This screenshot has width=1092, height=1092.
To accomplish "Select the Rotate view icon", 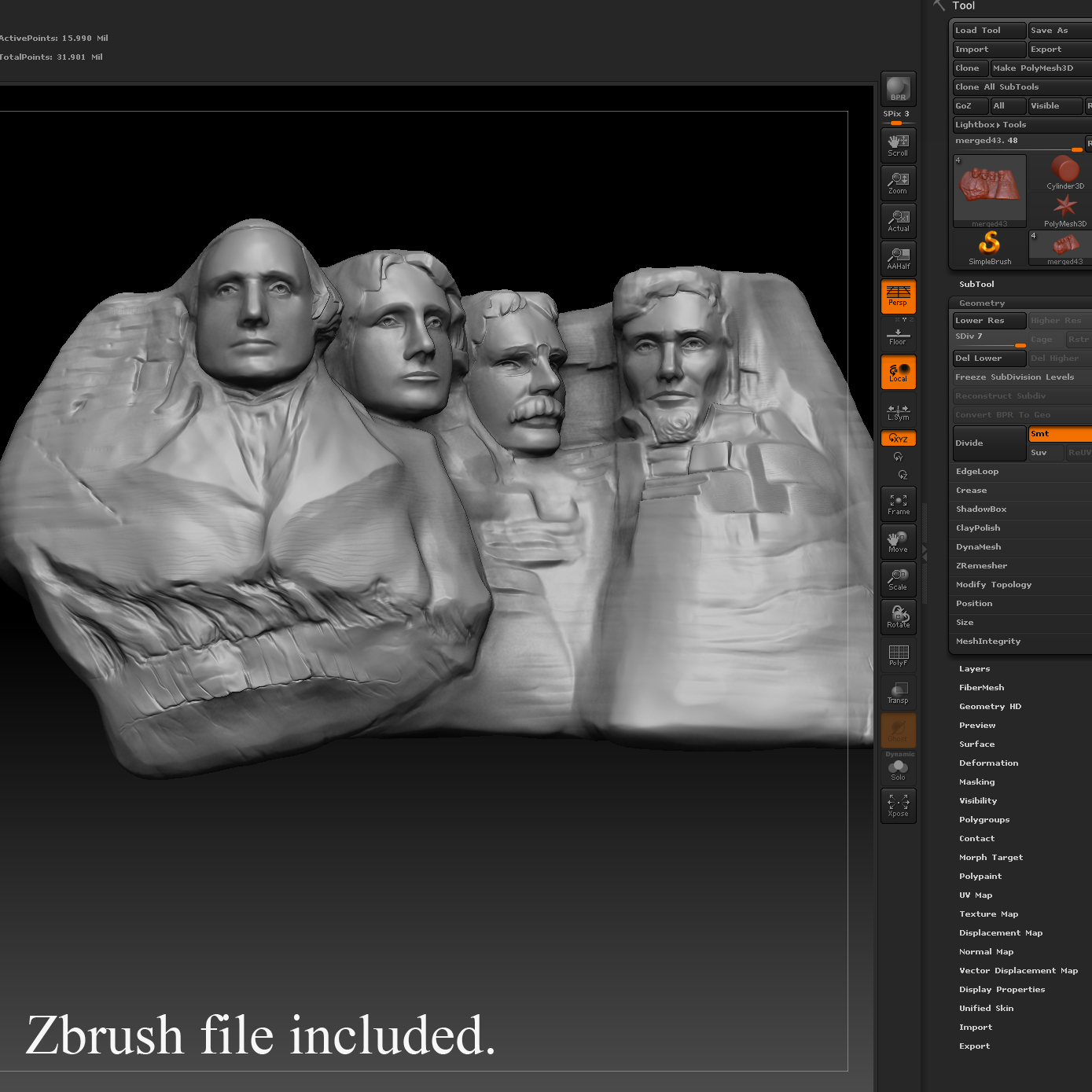I will (x=898, y=617).
